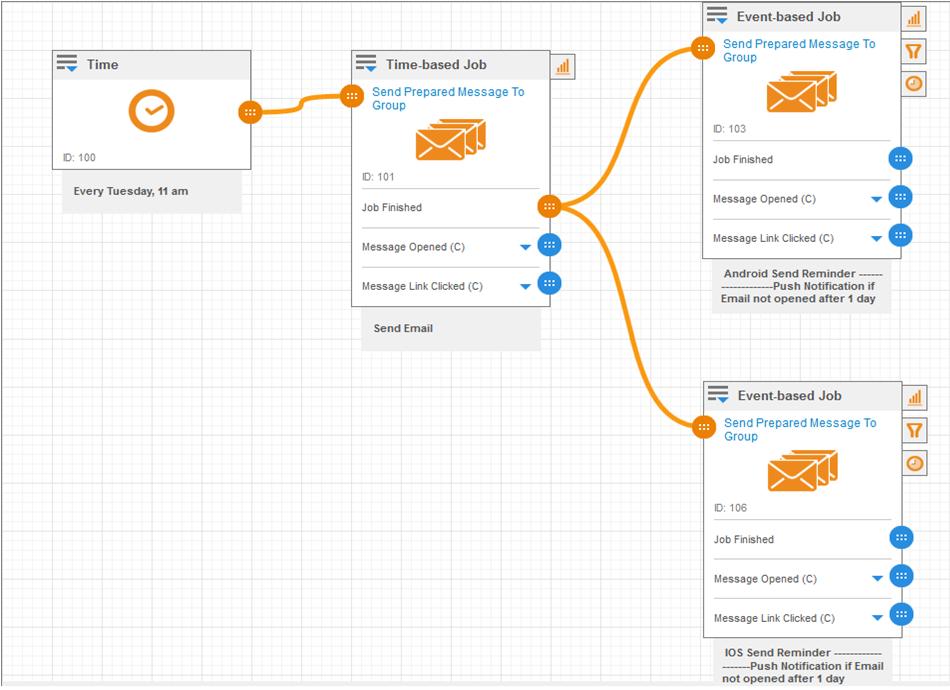
Task: Select the 'Event-based Job' title of node 106
Action: click(789, 396)
